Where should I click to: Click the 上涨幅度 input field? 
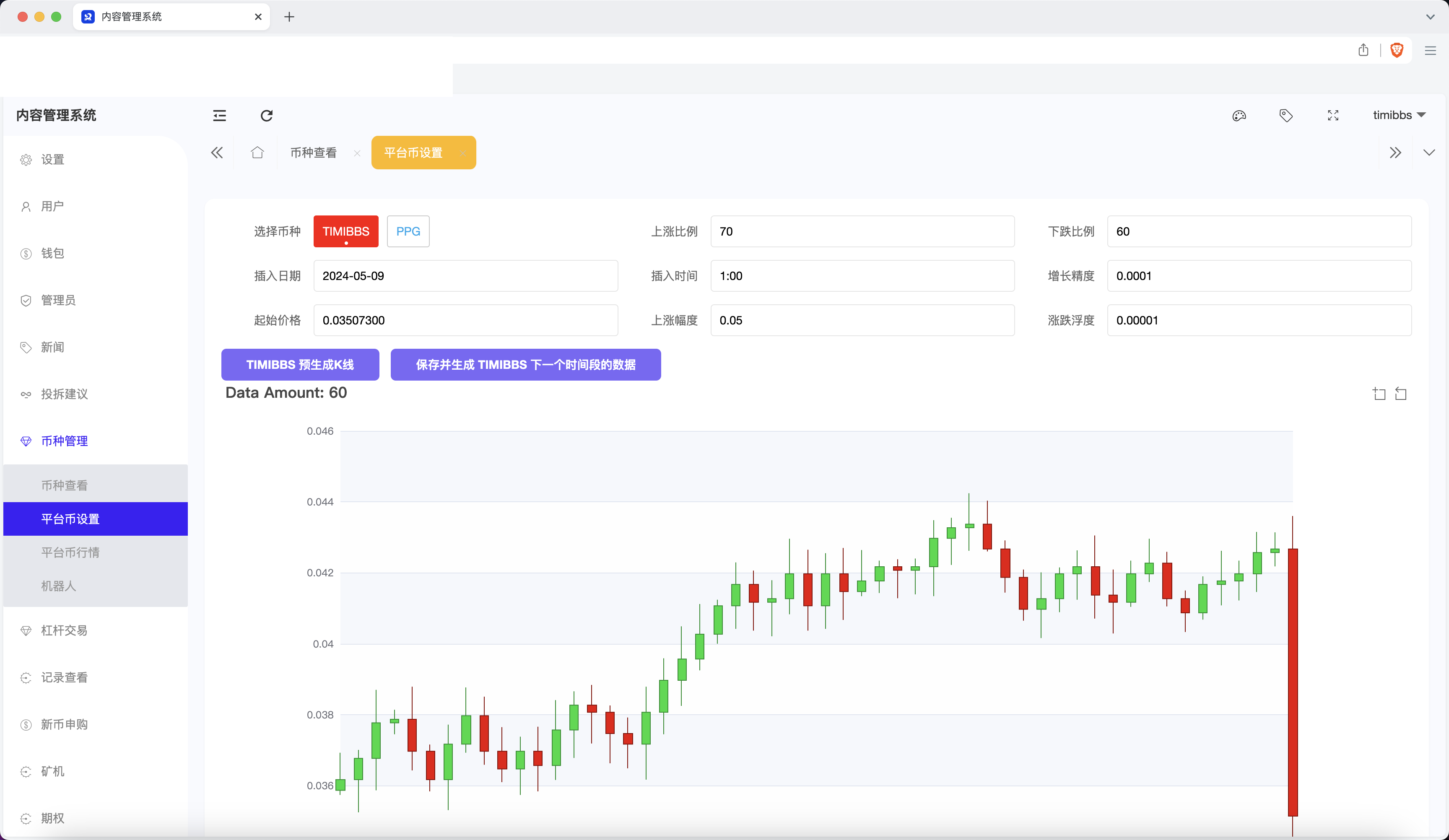(x=862, y=320)
